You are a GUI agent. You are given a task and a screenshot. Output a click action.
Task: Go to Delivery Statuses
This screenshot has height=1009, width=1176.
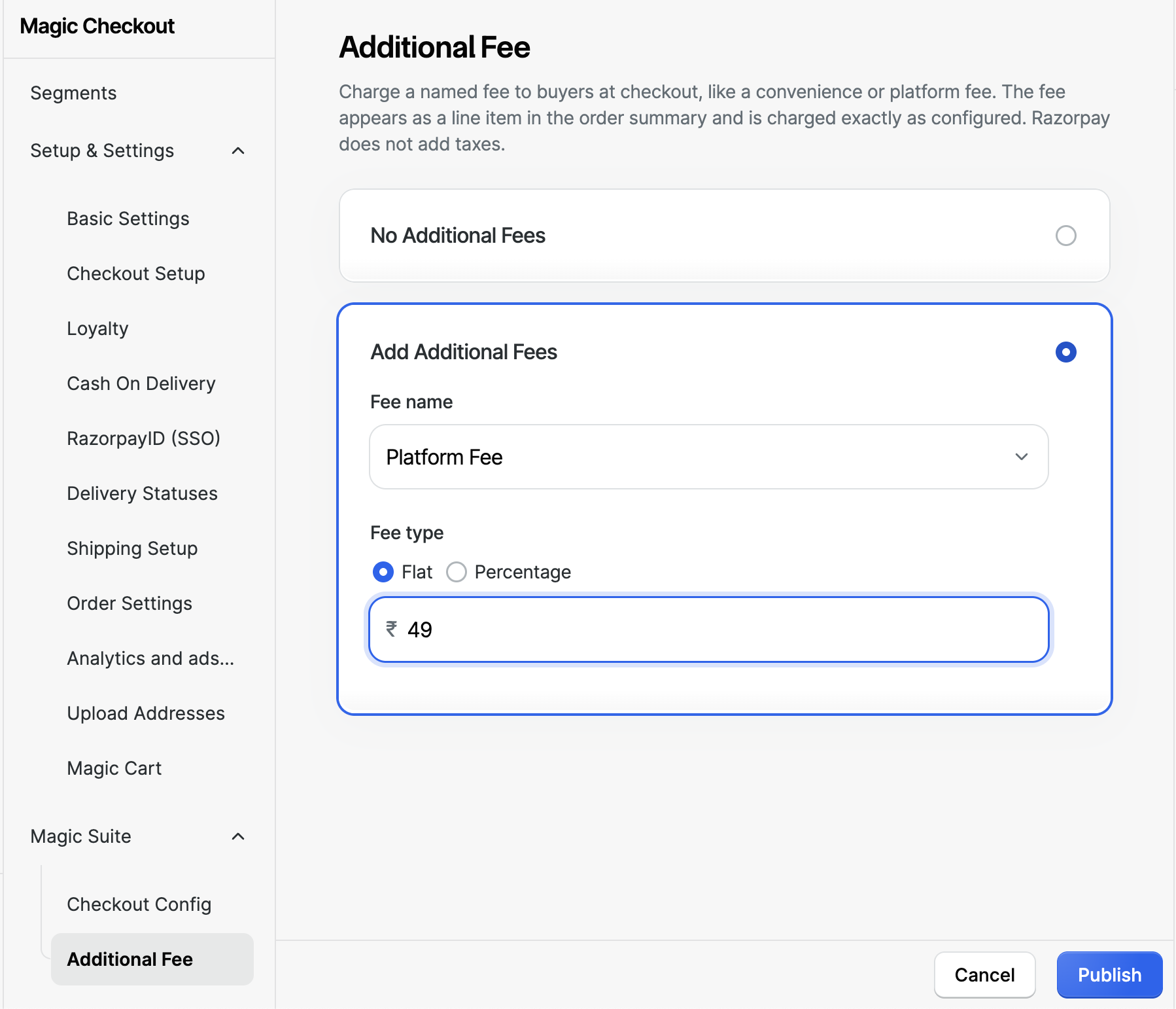click(143, 493)
